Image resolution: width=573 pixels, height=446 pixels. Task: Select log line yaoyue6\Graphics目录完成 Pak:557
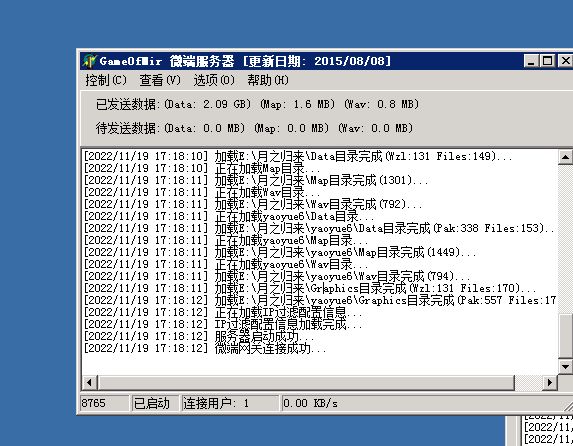click(x=320, y=301)
